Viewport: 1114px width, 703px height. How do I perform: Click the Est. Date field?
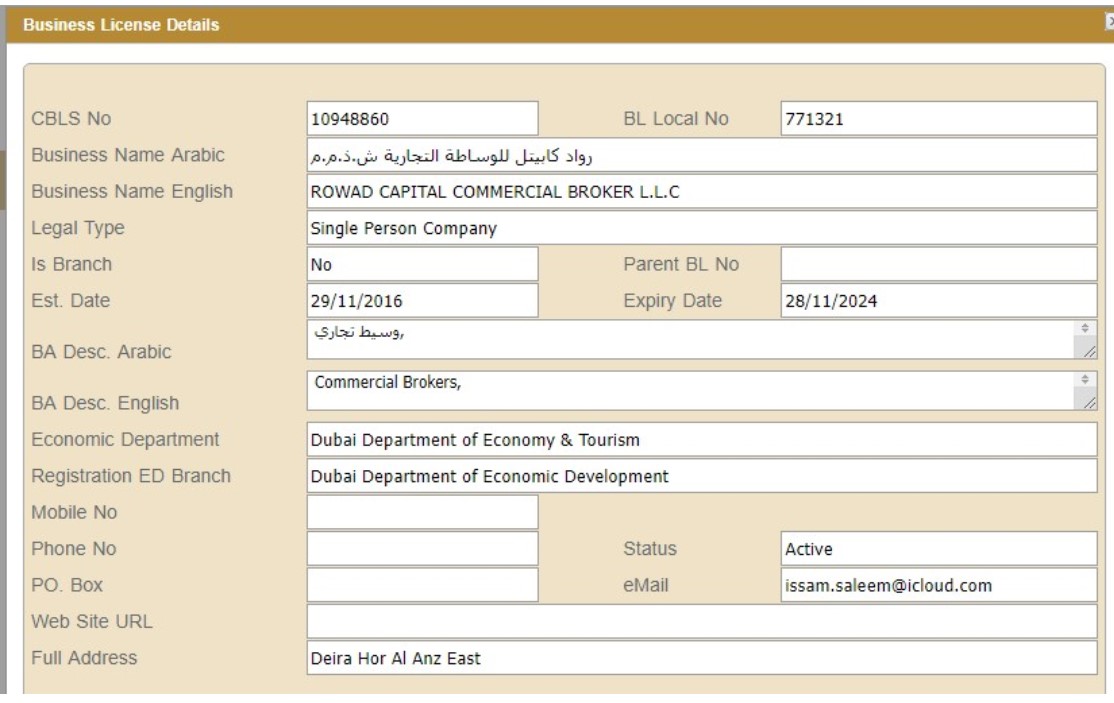coord(422,300)
